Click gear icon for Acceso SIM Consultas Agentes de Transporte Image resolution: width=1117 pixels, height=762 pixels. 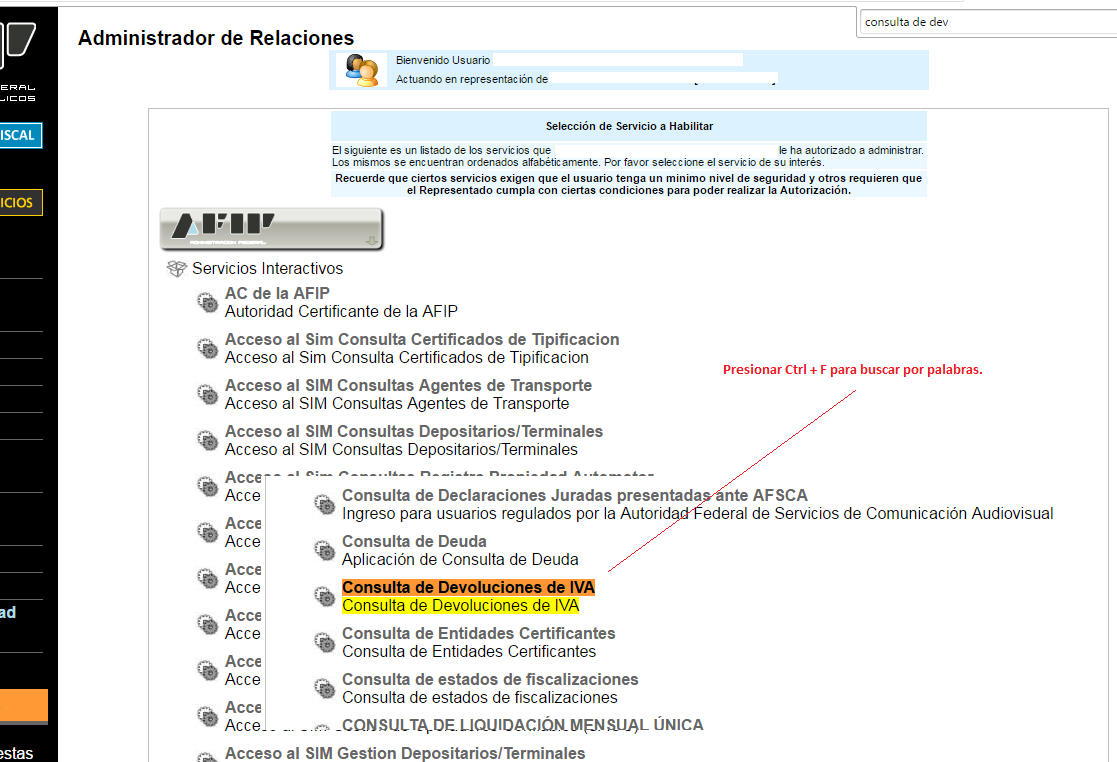(x=208, y=394)
